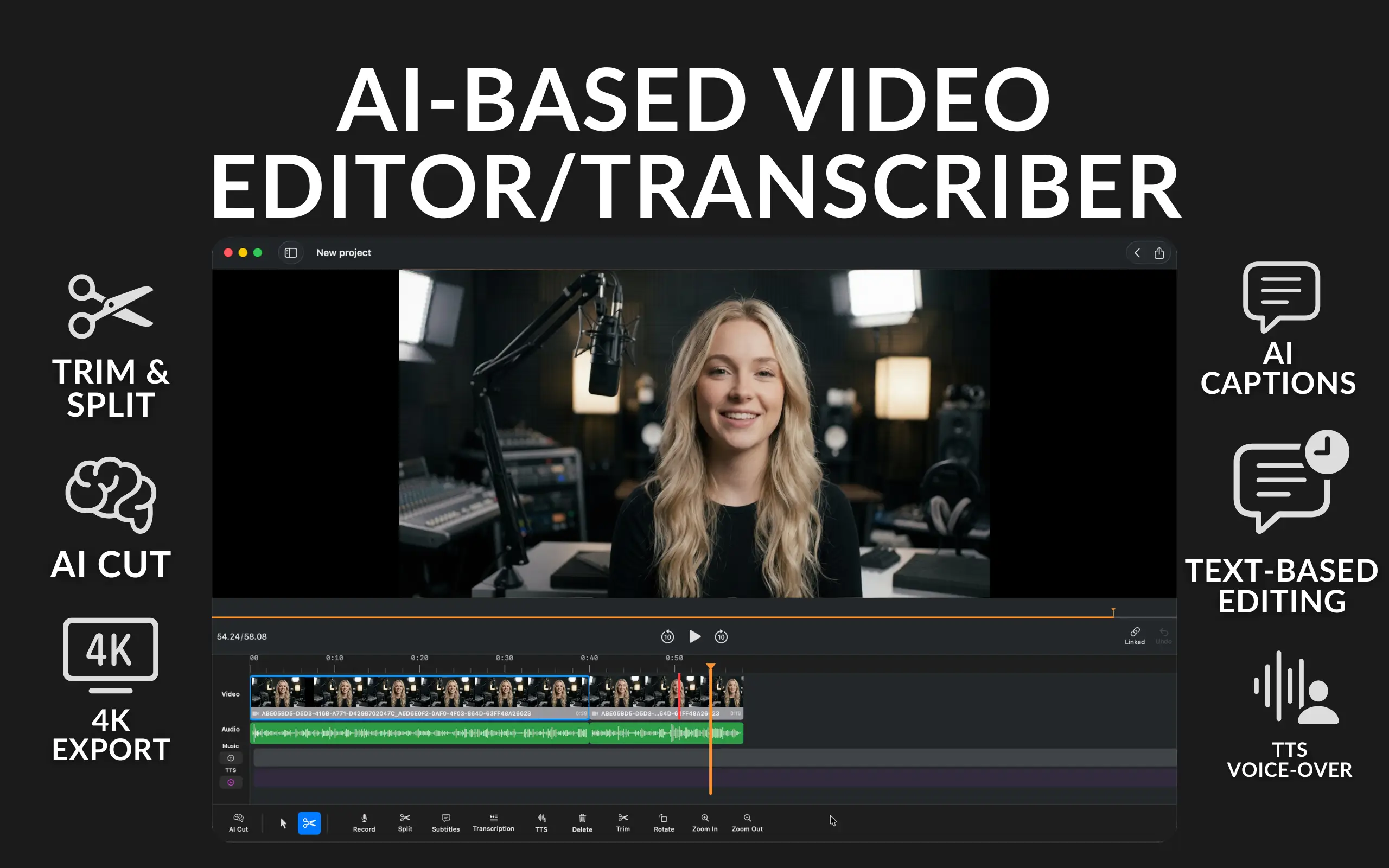This screenshot has width=1389, height=868.
Task: Add a track on Music row
Action: pyautogui.click(x=231, y=758)
